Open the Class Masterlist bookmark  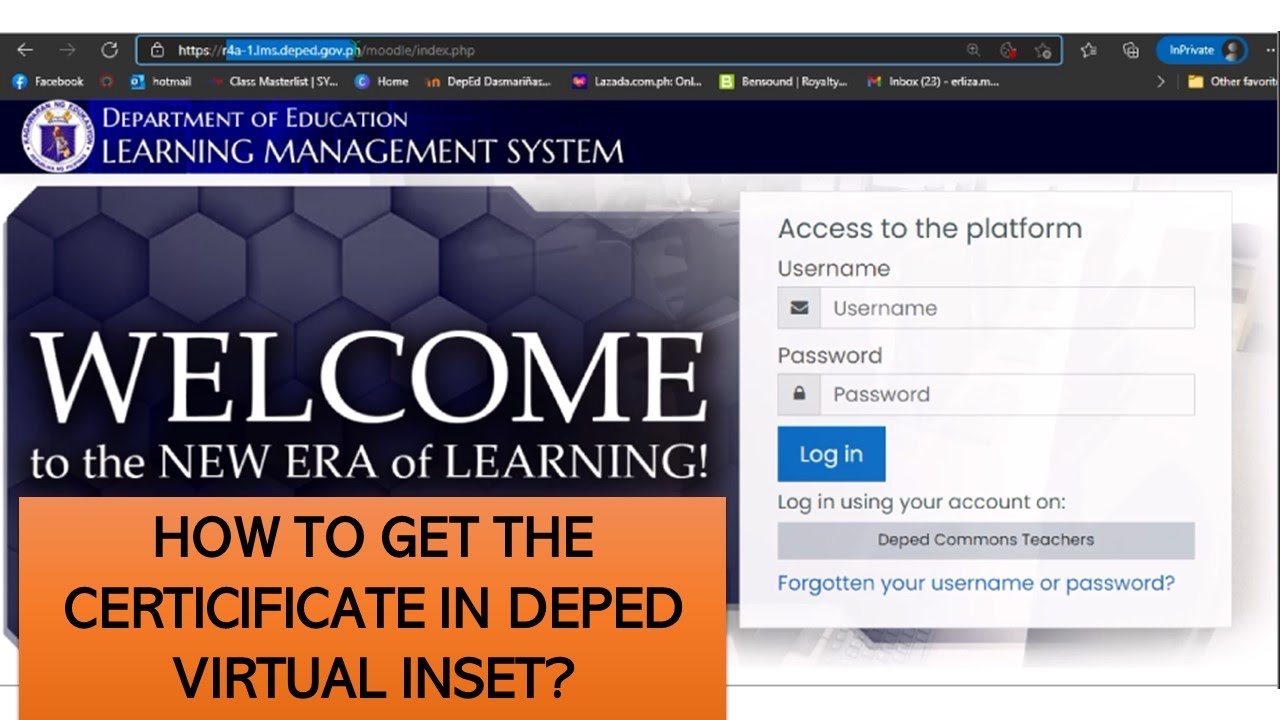(x=274, y=82)
